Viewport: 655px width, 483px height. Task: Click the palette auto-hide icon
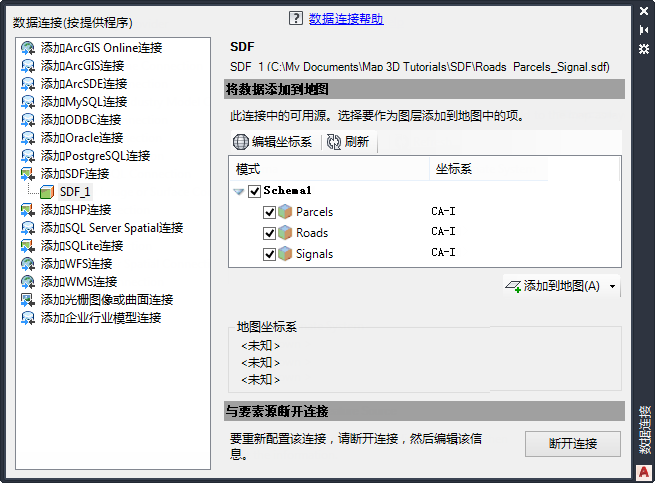click(644, 30)
